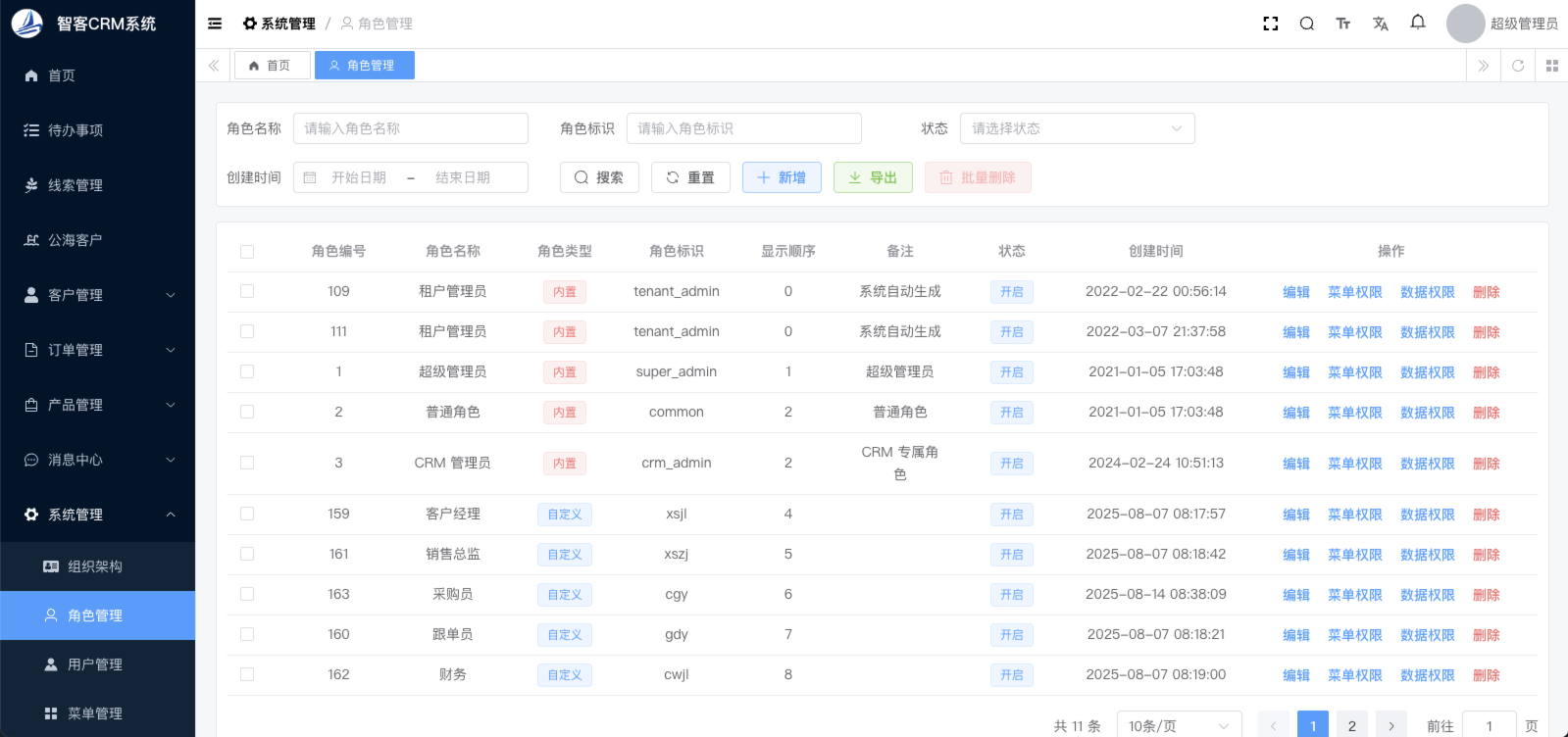Switch to the 首页 tab
This screenshot has height=737, width=1568.
pos(271,66)
